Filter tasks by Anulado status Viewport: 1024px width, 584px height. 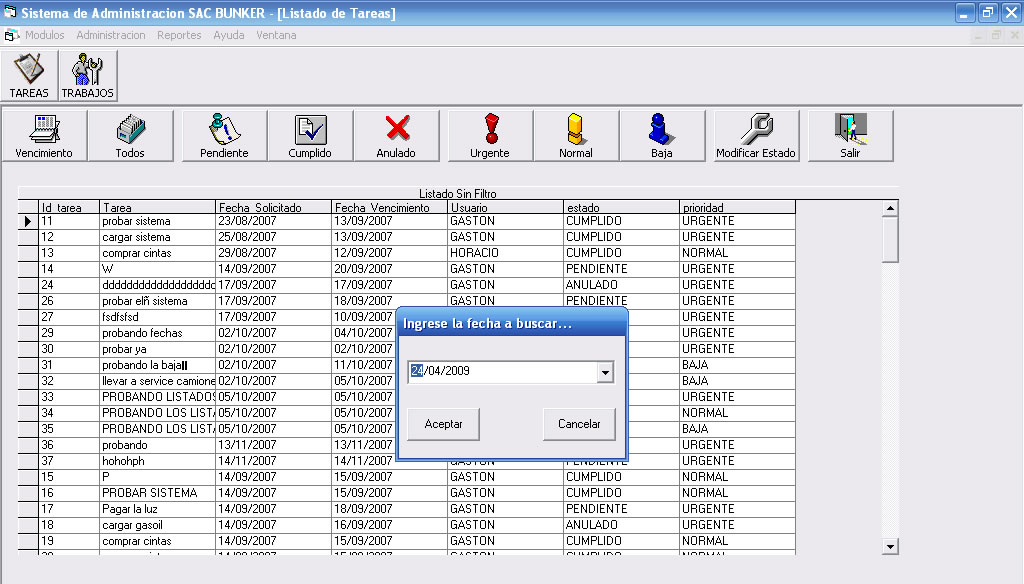coord(396,136)
